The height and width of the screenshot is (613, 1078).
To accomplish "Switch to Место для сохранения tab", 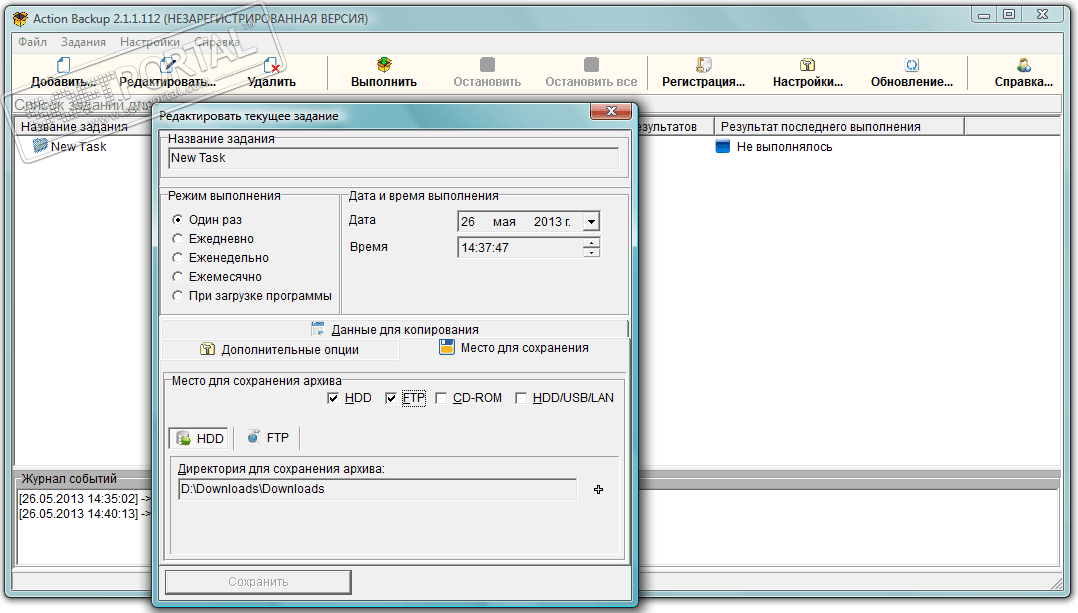I will [x=514, y=348].
